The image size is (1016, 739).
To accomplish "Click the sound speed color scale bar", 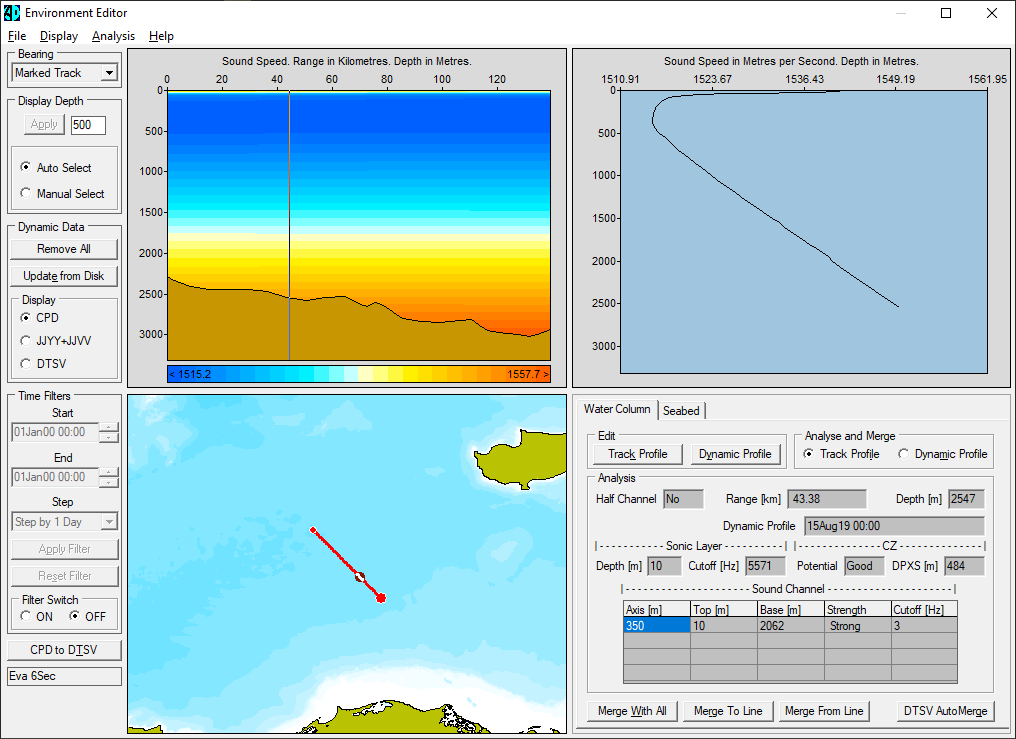I will click(x=359, y=374).
